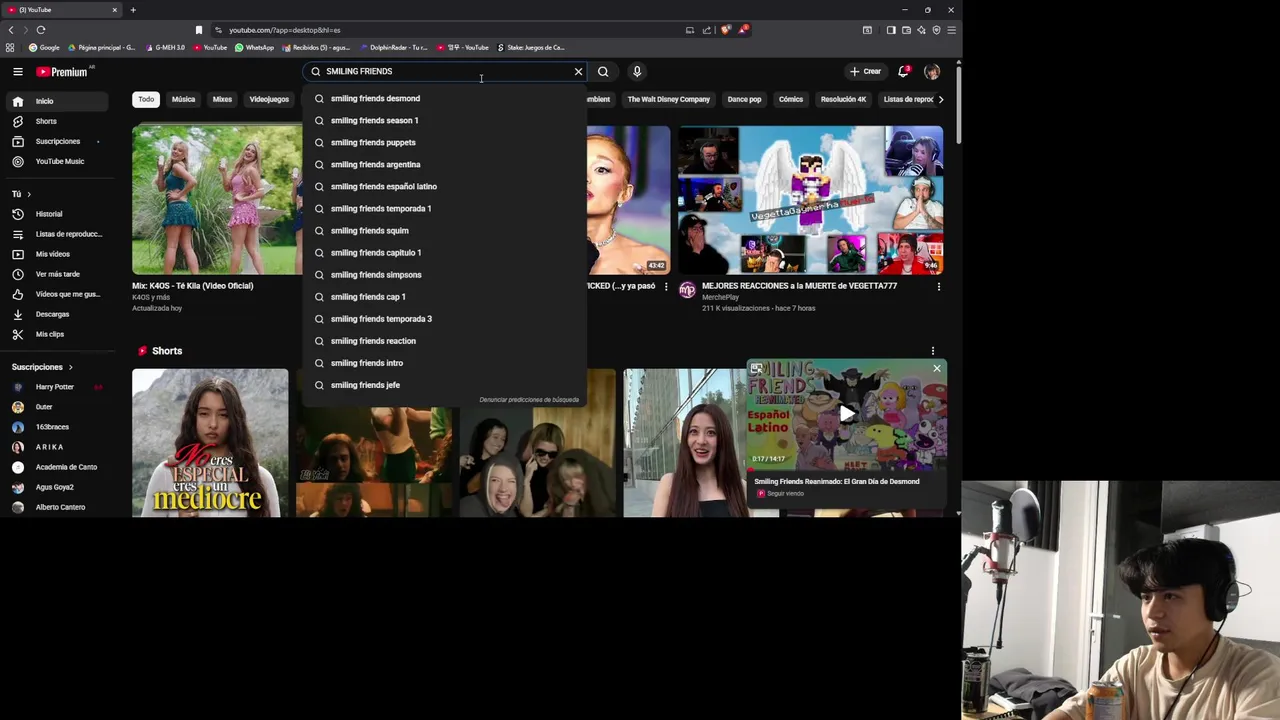Select the 'Mixes' filter chip
The image size is (1280, 720).
pos(222,99)
